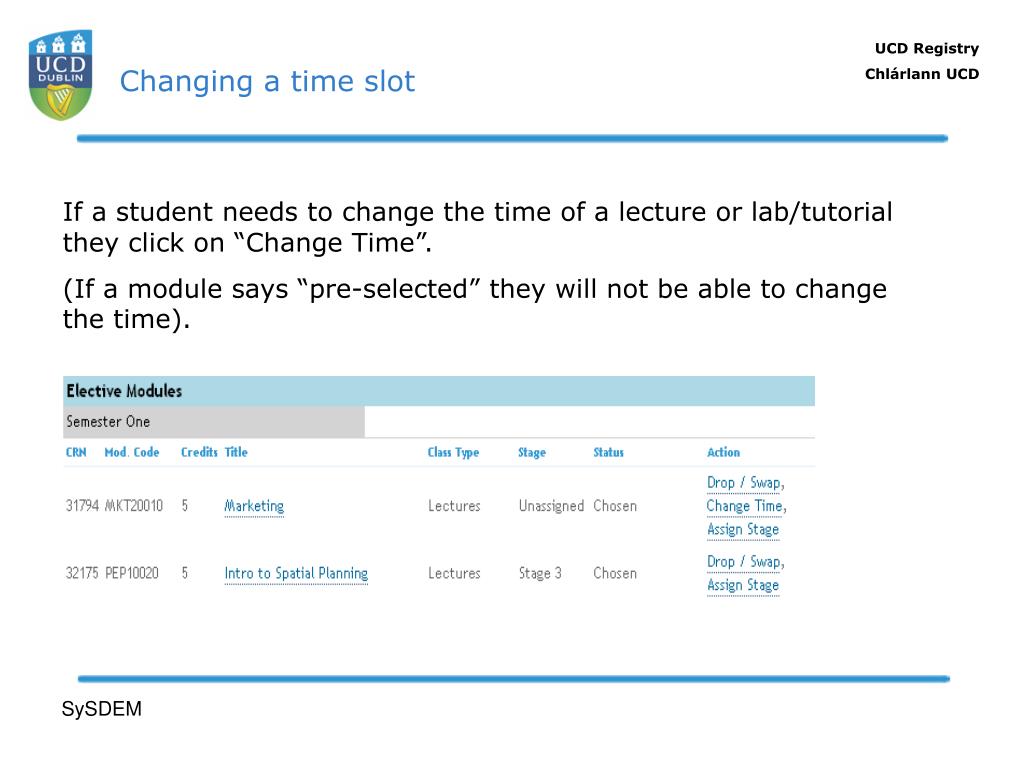Viewport: 1024px width, 768px height.
Task: Sort by the Credits column header
Action: [x=199, y=452]
